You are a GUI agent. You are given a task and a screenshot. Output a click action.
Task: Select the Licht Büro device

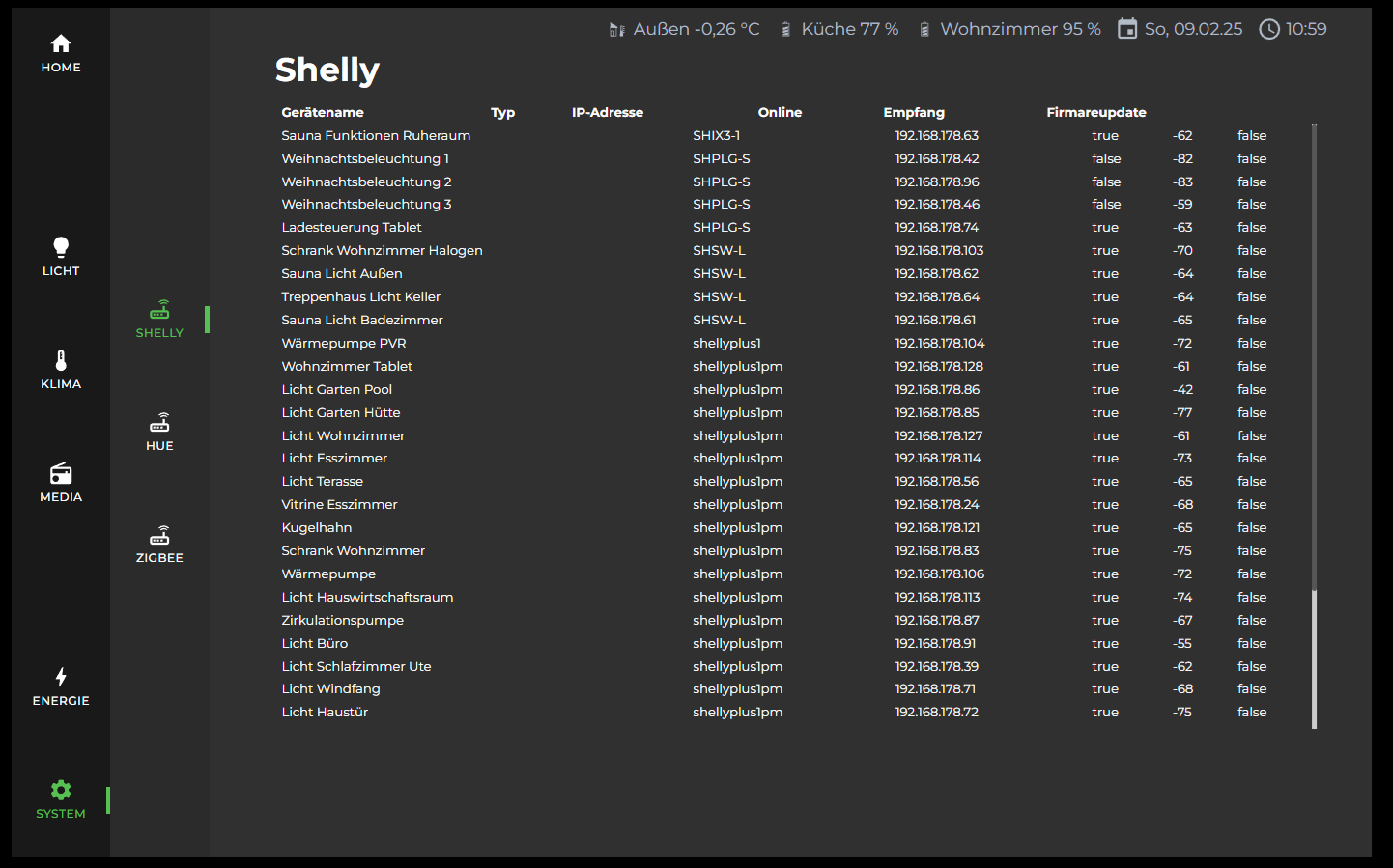(315, 644)
